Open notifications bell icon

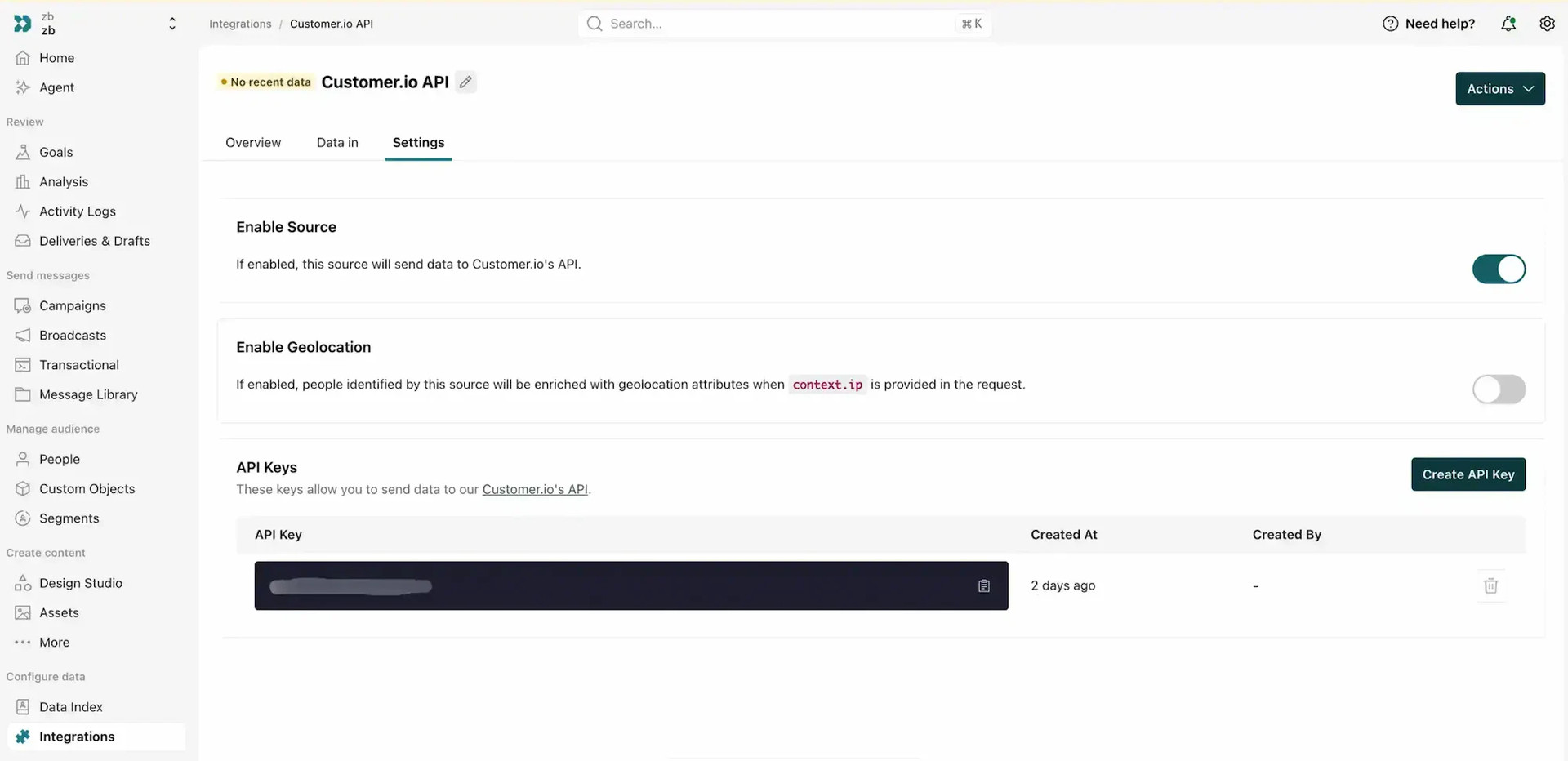1508,24
